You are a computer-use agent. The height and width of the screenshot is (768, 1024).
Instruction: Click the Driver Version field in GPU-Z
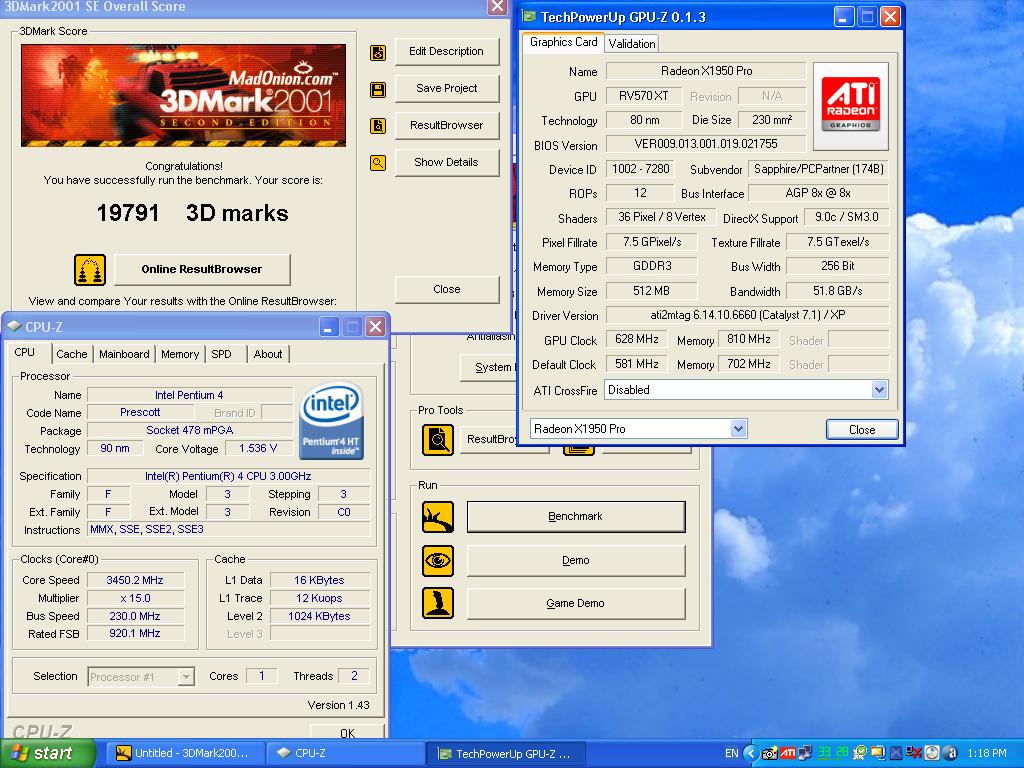[747, 315]
